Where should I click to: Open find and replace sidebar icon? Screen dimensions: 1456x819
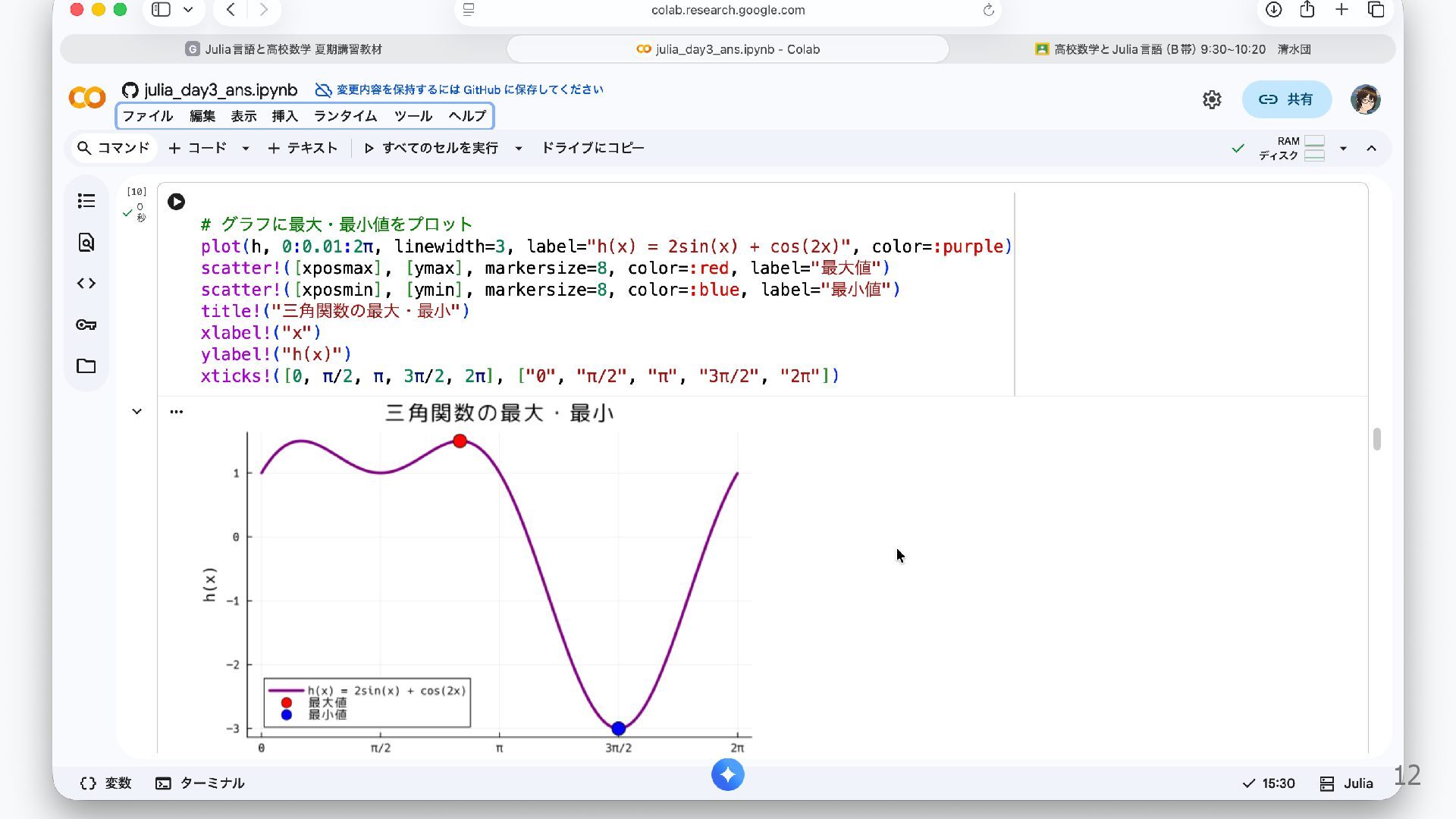(x=86, y=243)
